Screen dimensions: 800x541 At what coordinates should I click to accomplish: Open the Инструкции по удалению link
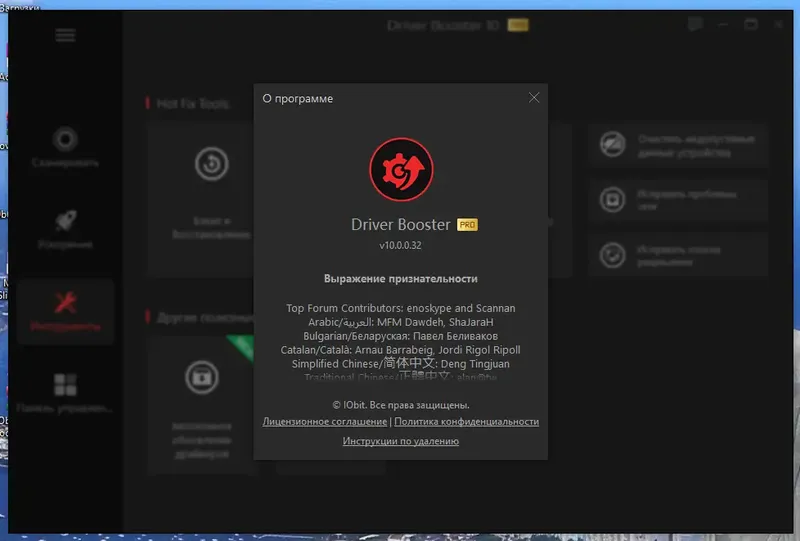coord(401,441)
